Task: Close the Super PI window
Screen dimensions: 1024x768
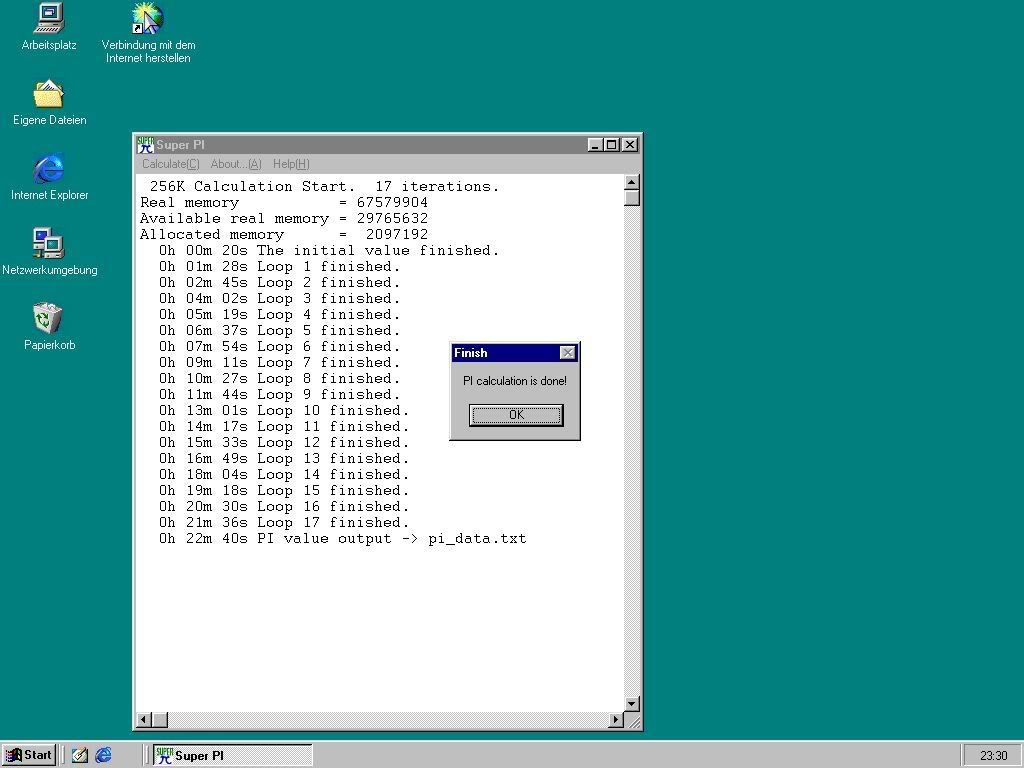Action: pyautogui.click(x=630, y=145)
